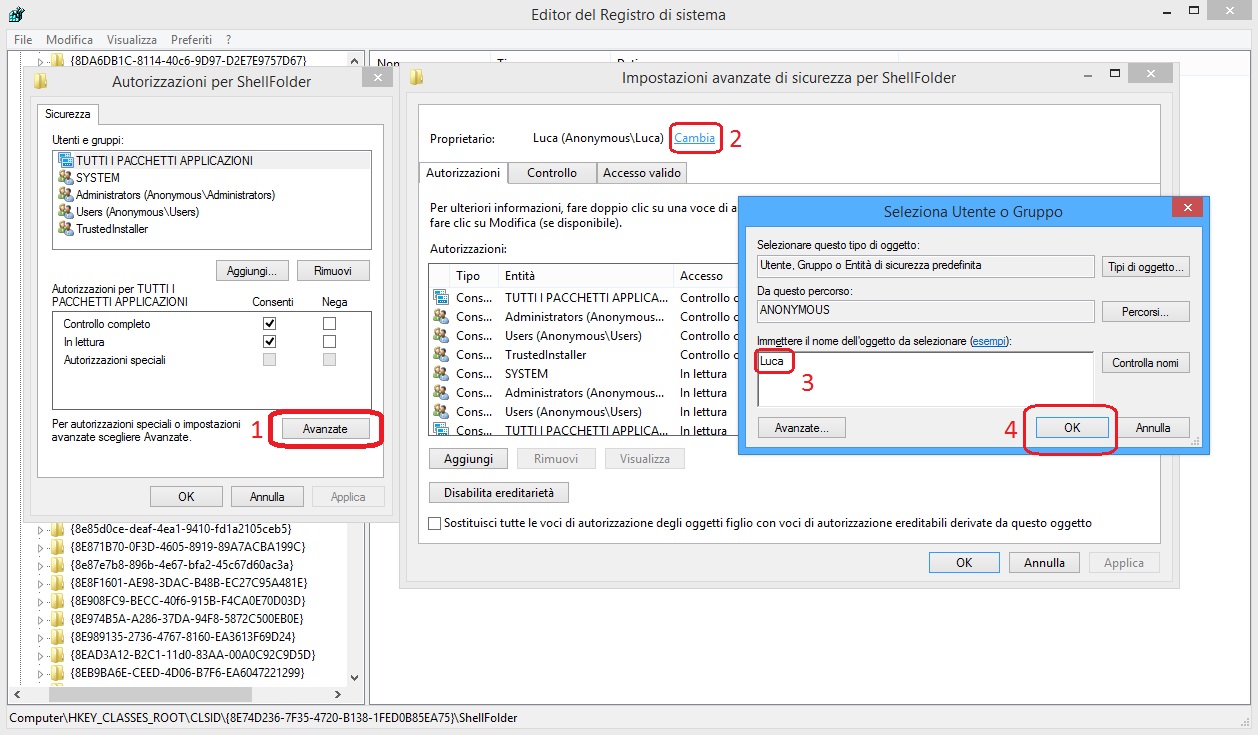Image resolution: width=1258 pixels, height=735 pixels.
Task: Open the File menu
Action: click(x=23, y=40)
